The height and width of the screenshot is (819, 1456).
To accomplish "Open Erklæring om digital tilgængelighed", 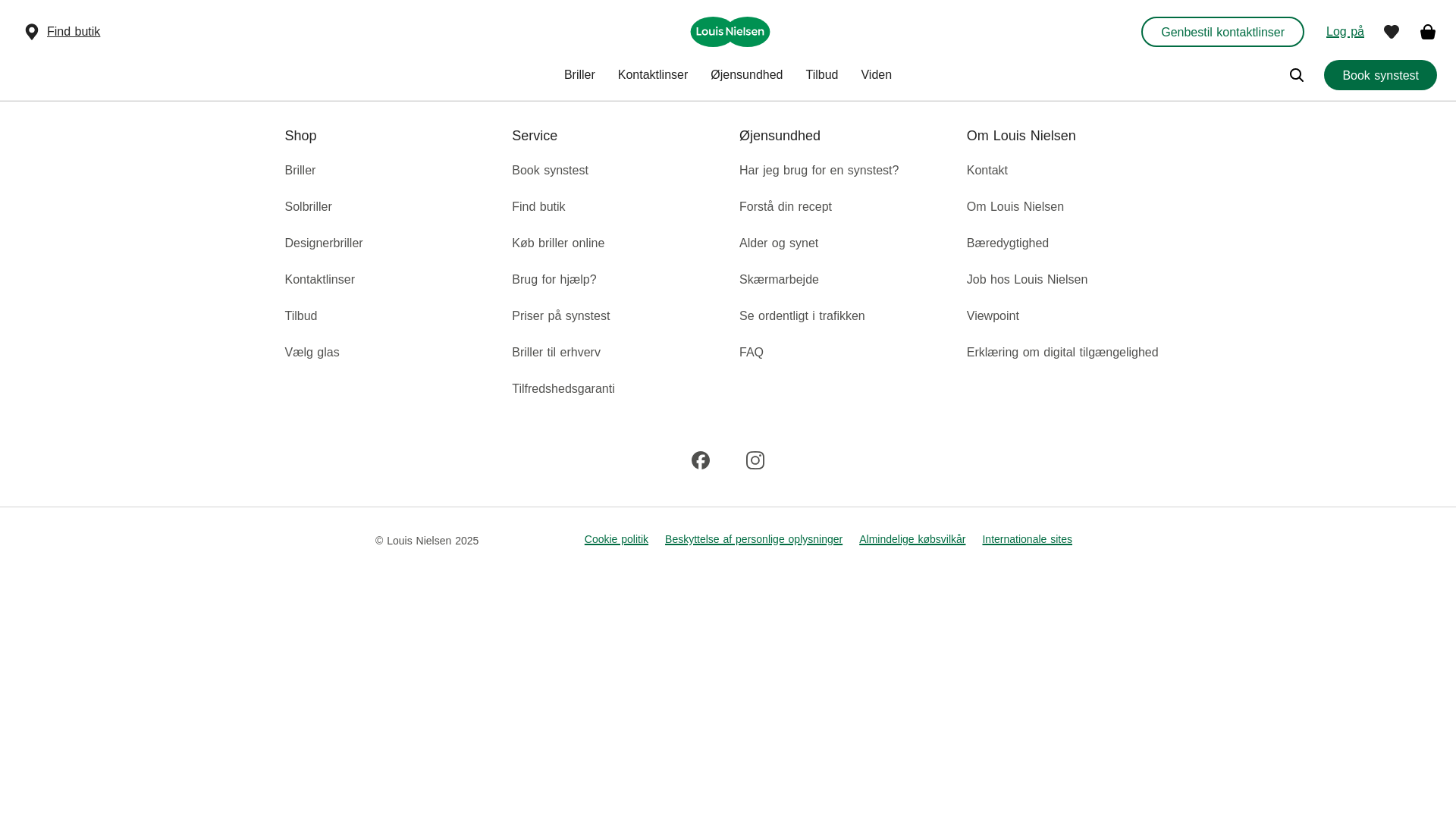I will (x=1062, y=353).
